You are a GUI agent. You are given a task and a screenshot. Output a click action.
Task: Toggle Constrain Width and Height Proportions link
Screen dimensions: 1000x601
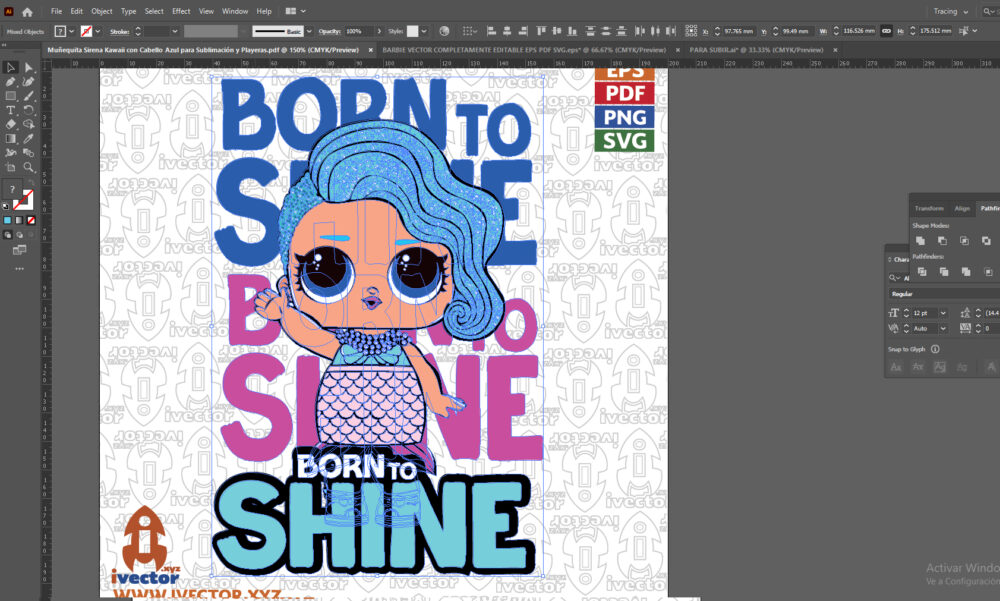point(886,31)
